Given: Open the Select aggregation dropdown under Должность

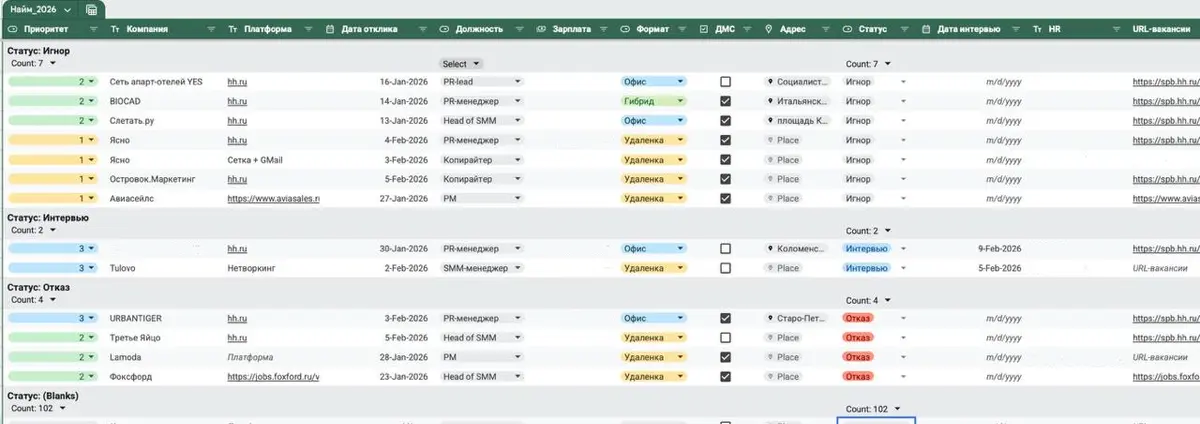Looking at the screenshot, I should pyautogui.click(x=461, y=64).
